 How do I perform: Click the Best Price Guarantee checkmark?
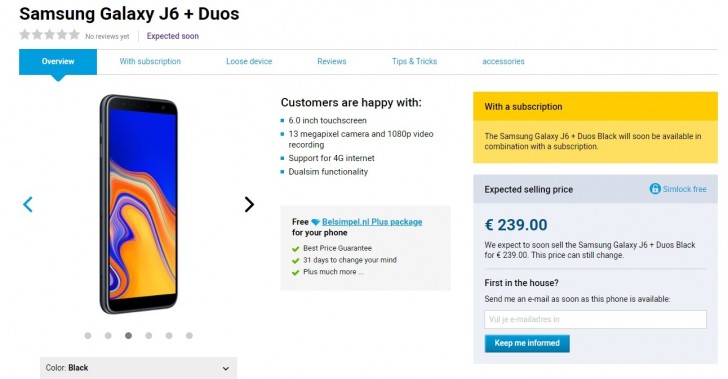pos(295,248)
